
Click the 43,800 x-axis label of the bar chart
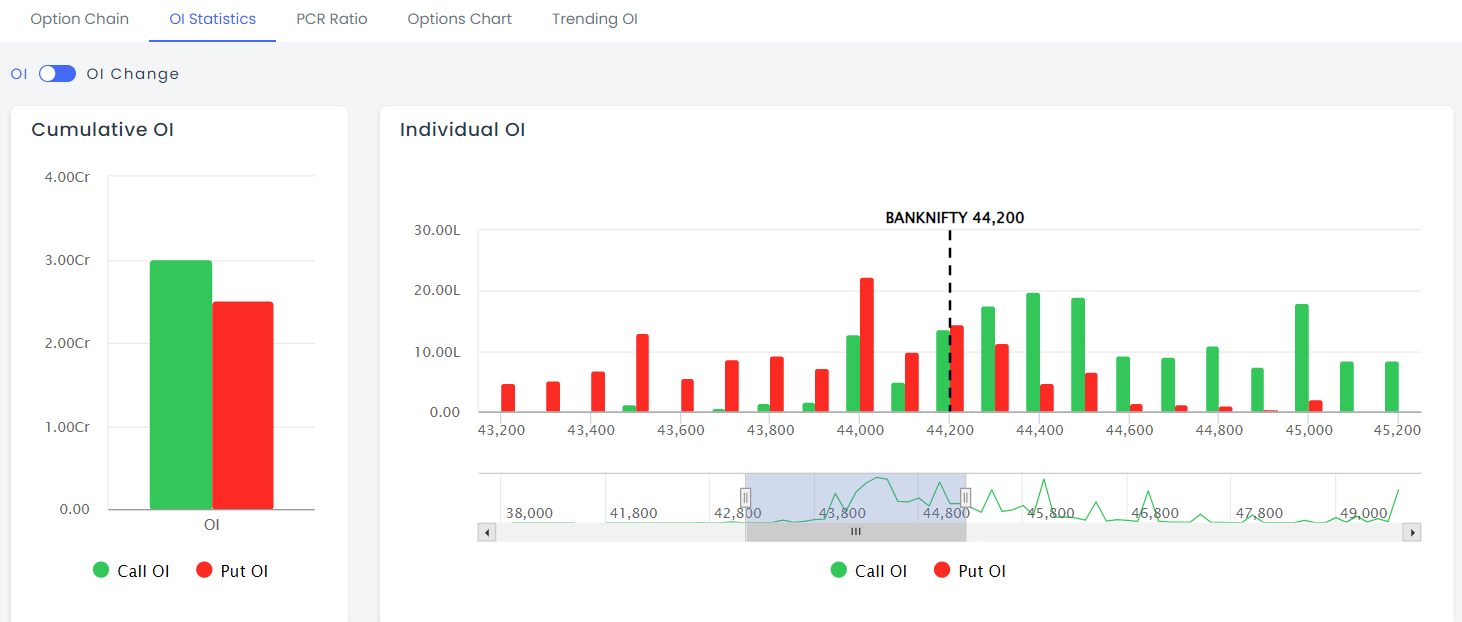[770, 430]
